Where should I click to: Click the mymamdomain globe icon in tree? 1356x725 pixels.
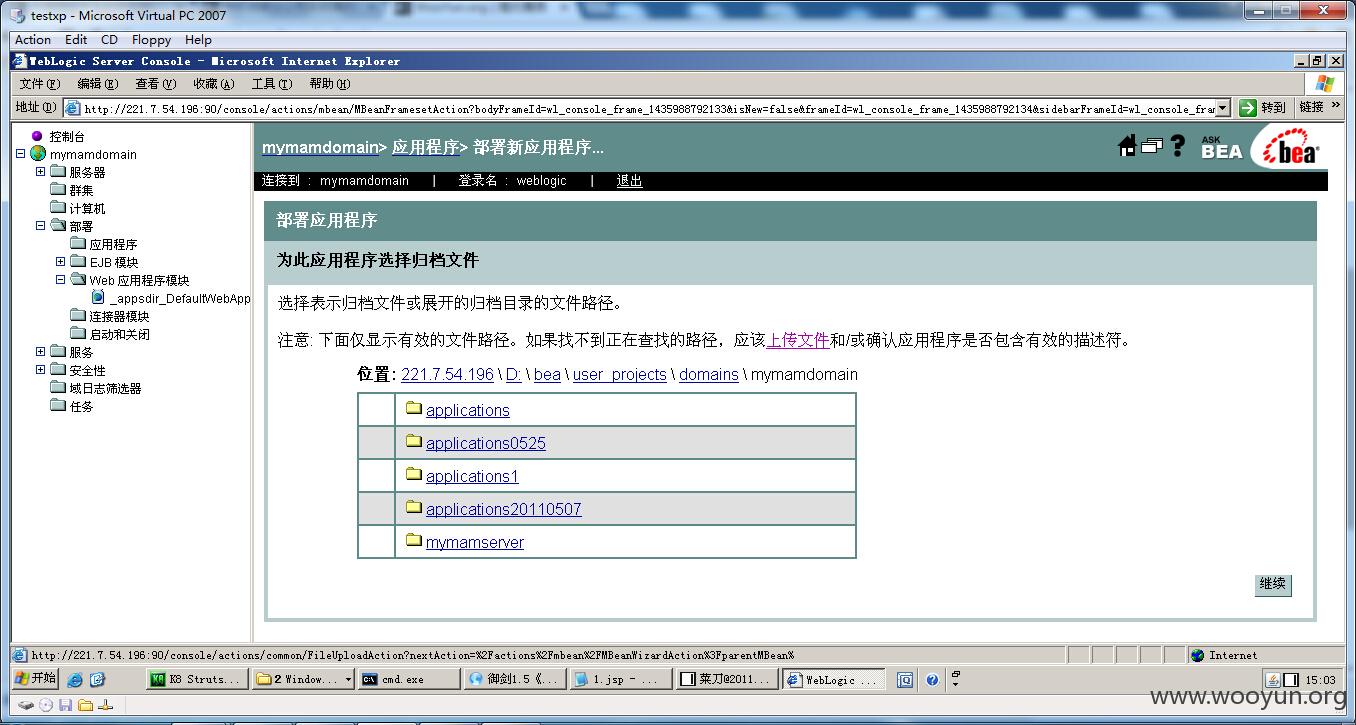point(38,154)
